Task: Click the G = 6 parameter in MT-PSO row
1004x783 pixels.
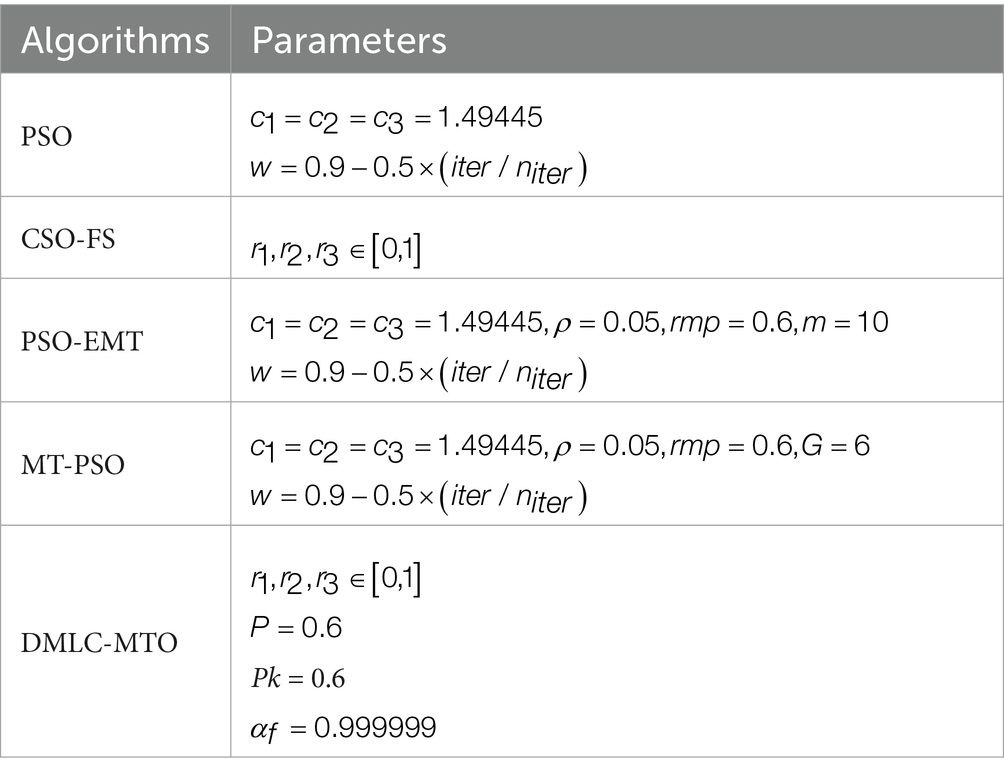Action: [x=835, y=445]
